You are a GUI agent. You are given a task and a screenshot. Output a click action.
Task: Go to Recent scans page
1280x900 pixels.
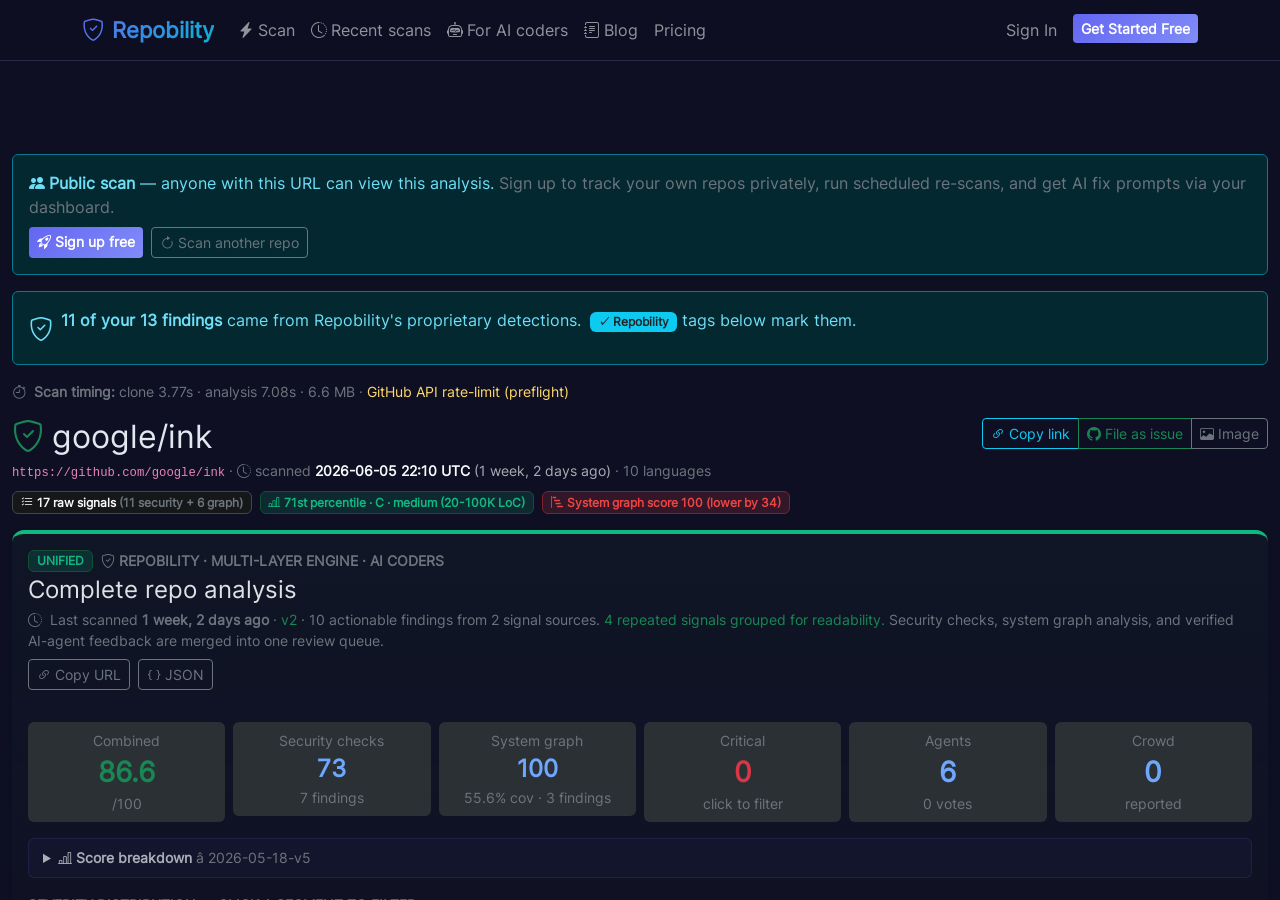coord(371,30)
